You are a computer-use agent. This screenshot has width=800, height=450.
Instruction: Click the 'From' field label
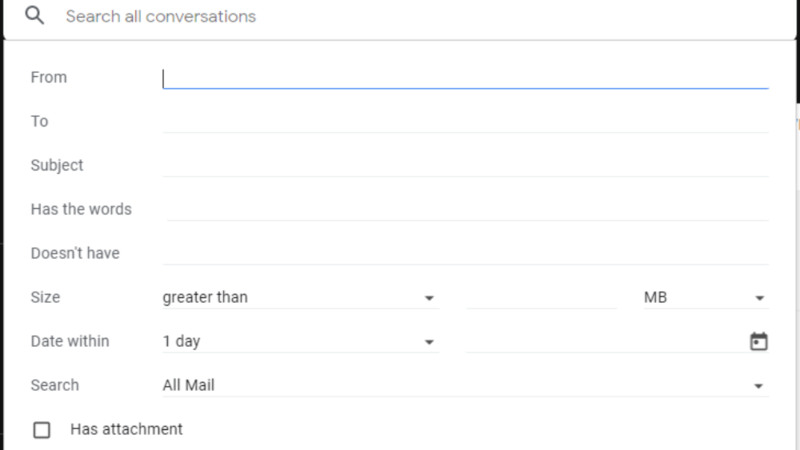(x=48, y=77)
